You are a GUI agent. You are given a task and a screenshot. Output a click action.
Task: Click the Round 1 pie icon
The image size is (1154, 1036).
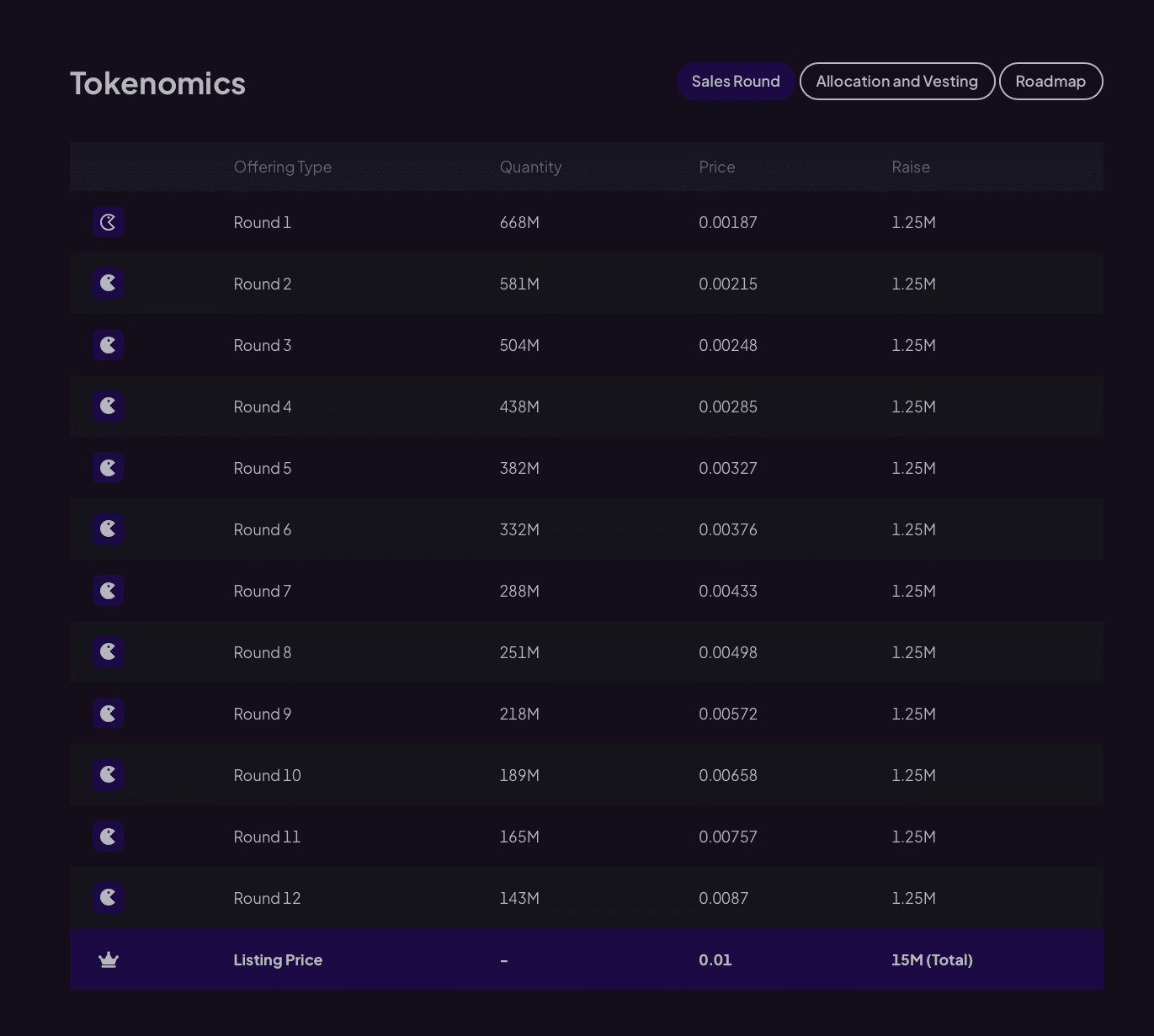(x=108, y=222)
